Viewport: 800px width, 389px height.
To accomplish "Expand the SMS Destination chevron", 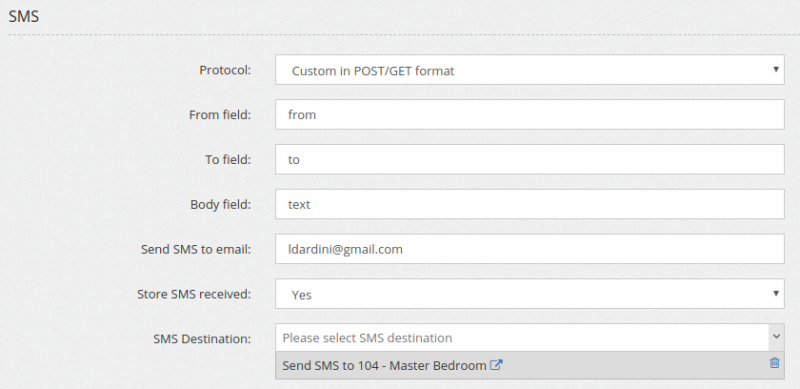I will point(776,337).
